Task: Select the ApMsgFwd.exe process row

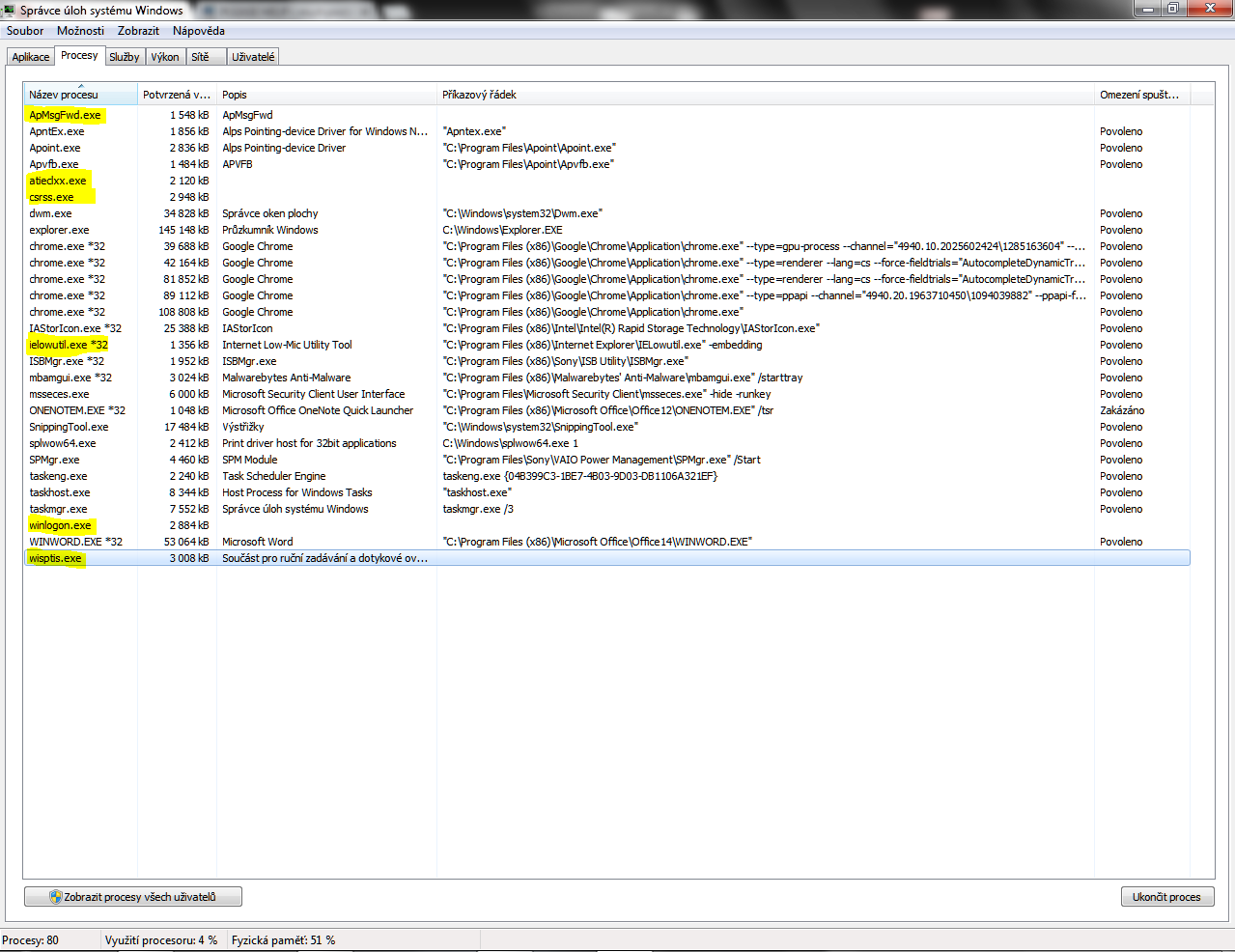Action: [607, 115]
